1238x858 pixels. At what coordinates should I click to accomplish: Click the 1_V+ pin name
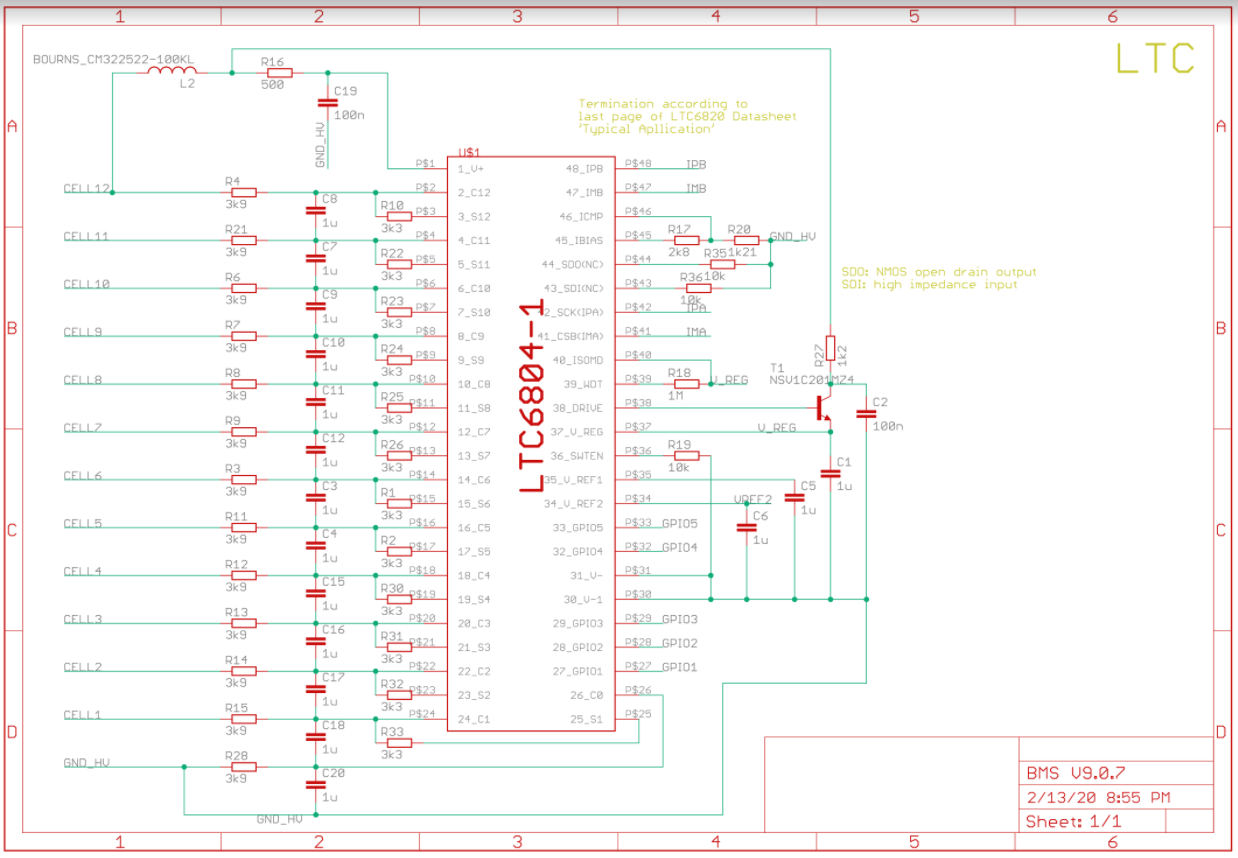pos(473,169)
